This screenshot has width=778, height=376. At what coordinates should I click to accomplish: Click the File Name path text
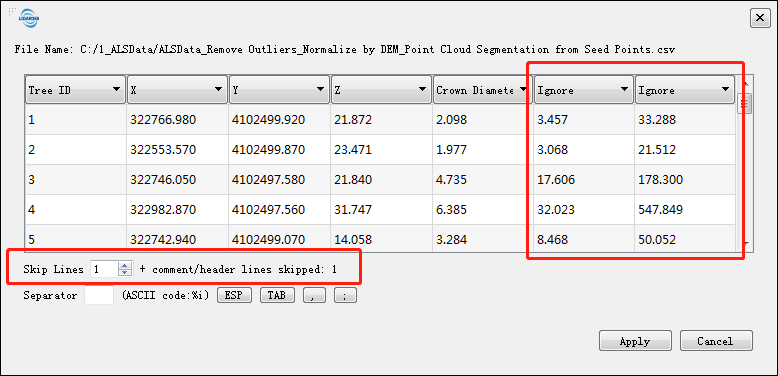tap(345, 50)
